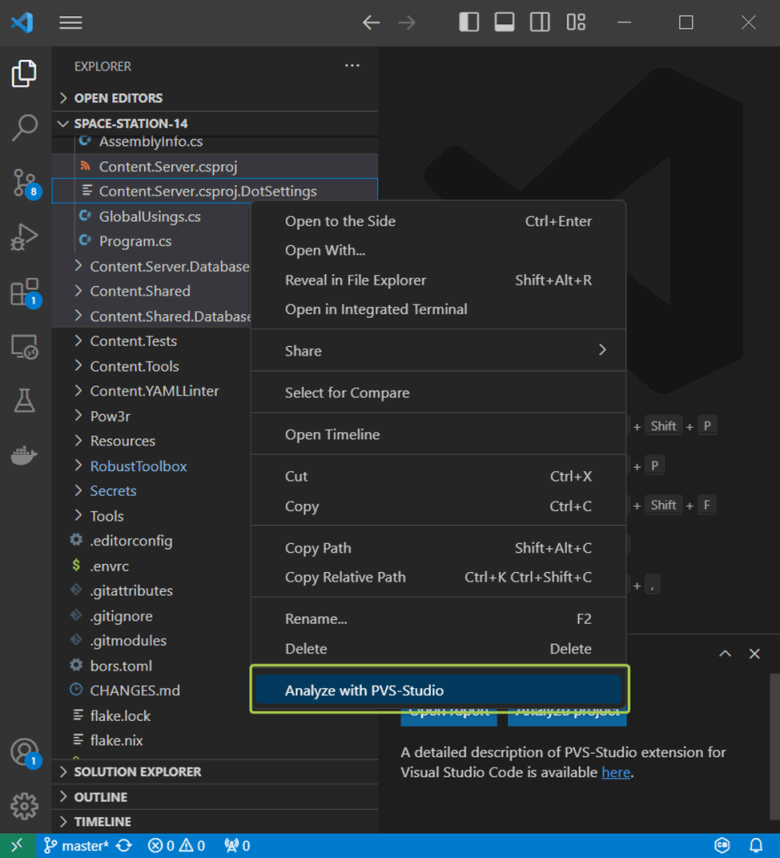This screenshot has height=858, width=780.
Task: Open the Extensions view
Action: click(x=24, y=291)
